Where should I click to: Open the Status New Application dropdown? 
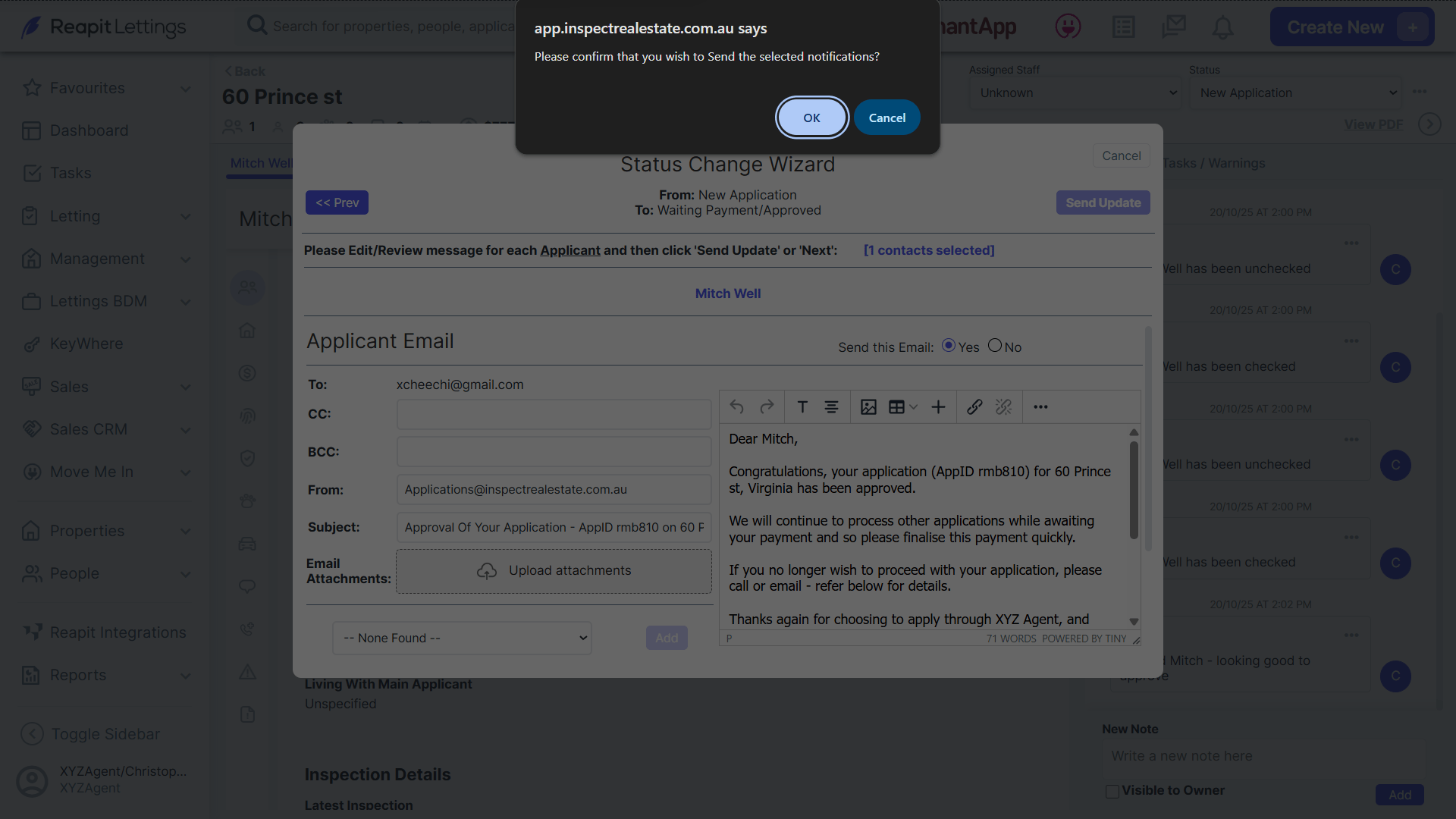1295,93
